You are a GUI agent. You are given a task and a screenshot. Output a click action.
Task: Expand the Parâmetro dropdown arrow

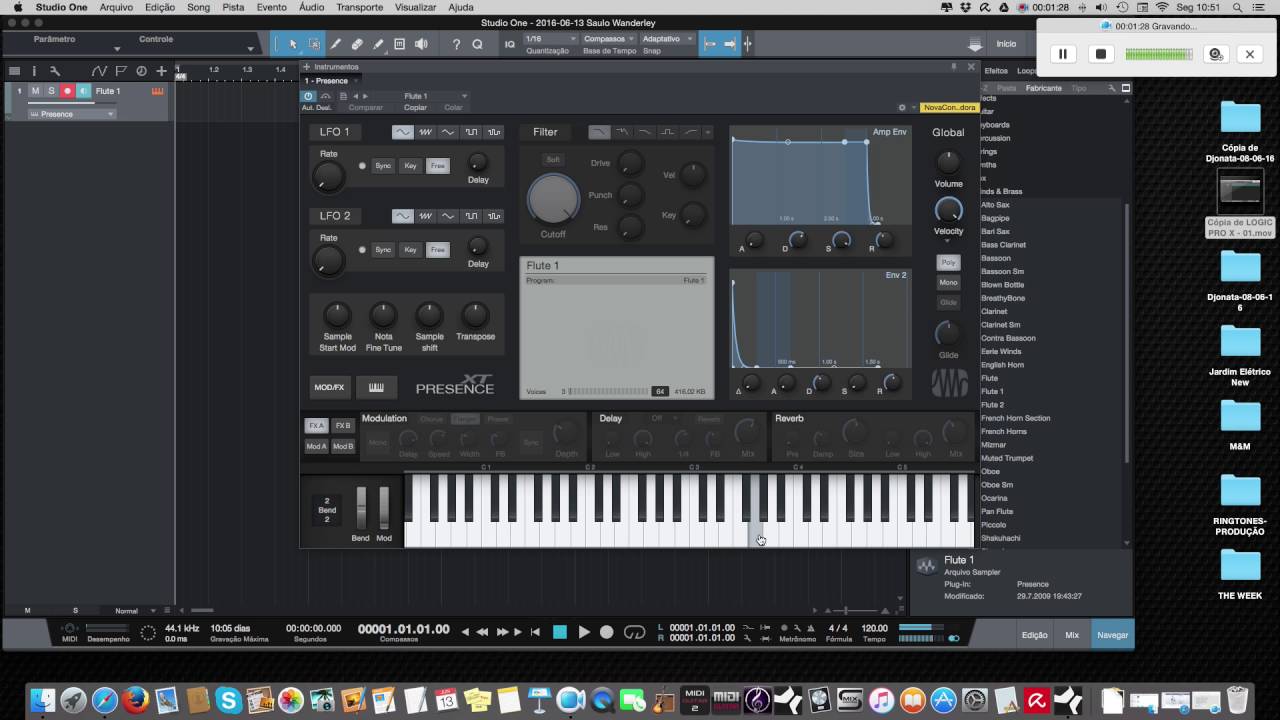(117, 48)
